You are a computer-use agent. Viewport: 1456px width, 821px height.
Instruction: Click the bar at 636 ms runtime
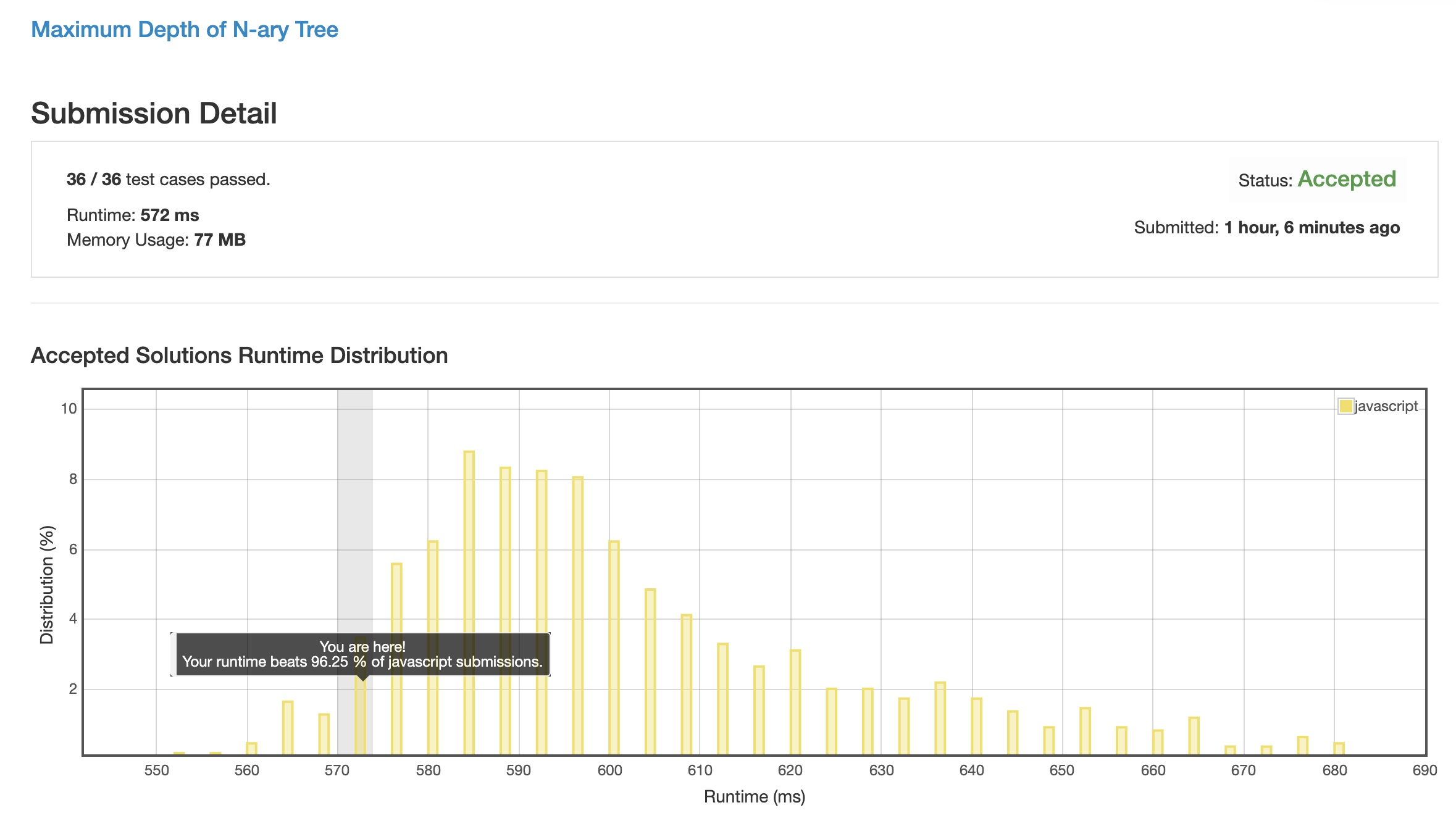pyautogui.click(x=940, y=719)
